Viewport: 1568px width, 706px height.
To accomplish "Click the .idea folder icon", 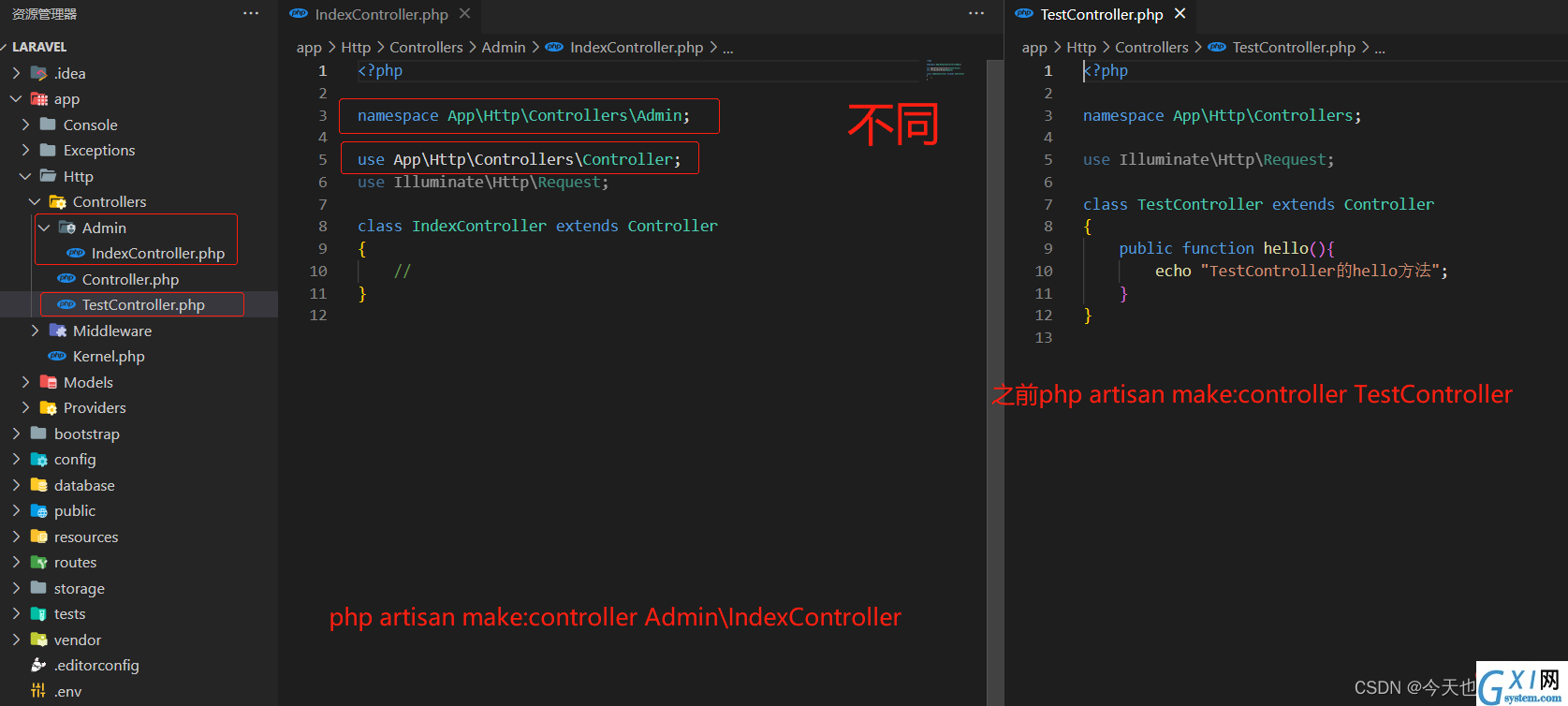I will [x=38, y=73].
